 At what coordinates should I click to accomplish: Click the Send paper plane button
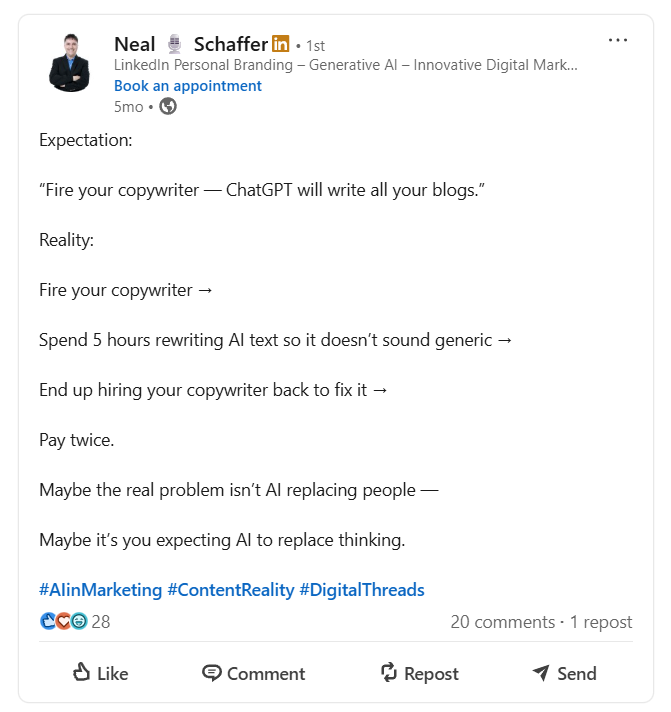pos(564,673)
